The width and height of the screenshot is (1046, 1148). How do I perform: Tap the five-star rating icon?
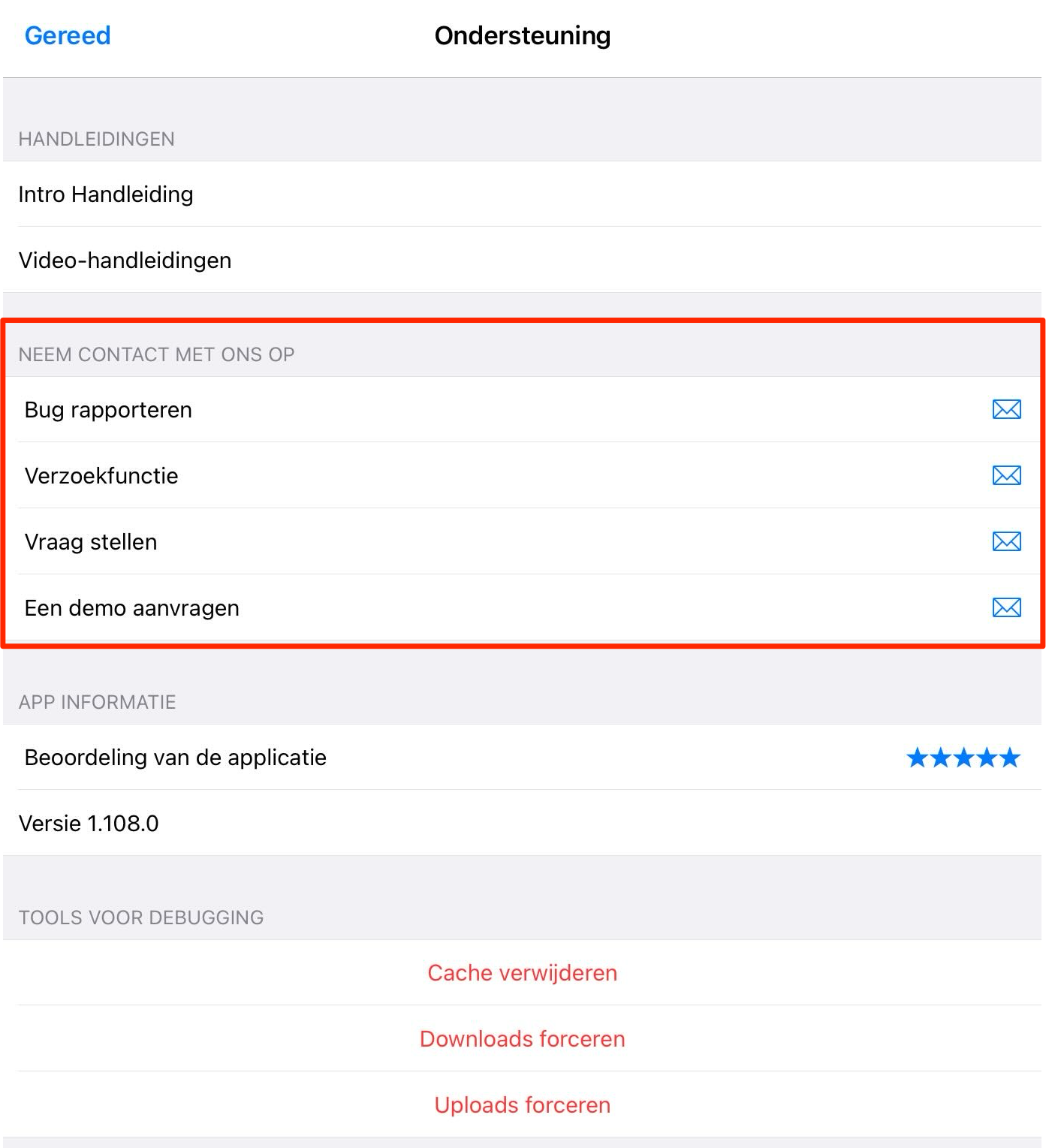963,758
